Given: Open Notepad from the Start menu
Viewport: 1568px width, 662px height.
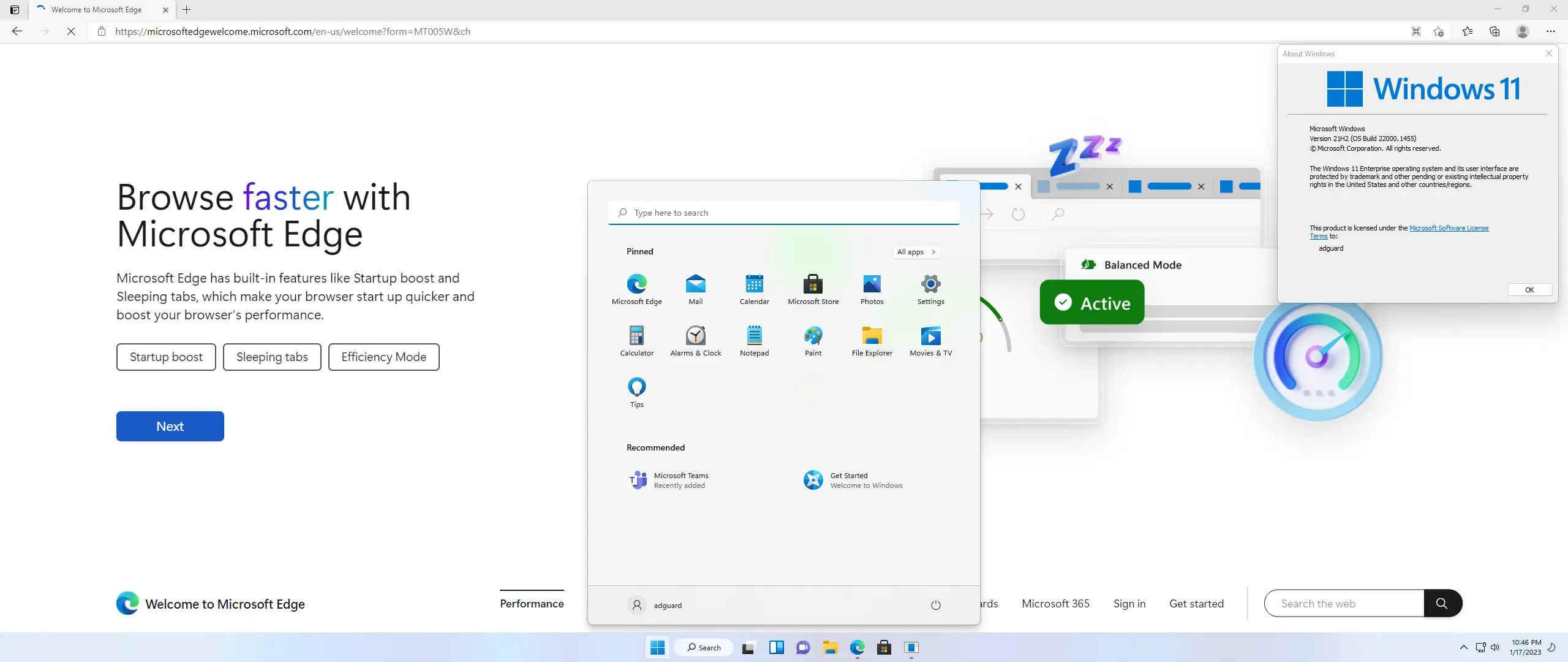Looking at the screenshot, I should tap(753, 339).
